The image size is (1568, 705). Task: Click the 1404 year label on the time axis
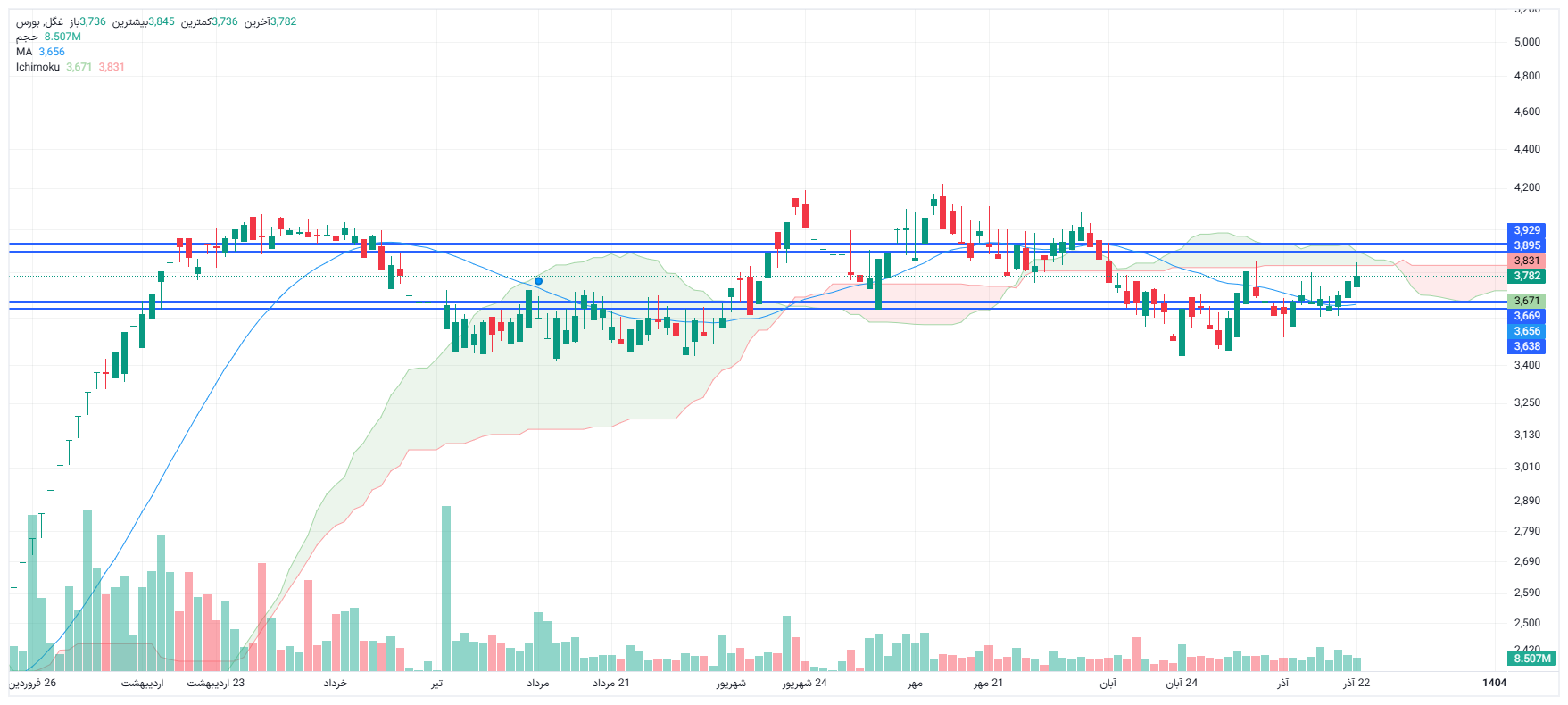(1494, 683)
